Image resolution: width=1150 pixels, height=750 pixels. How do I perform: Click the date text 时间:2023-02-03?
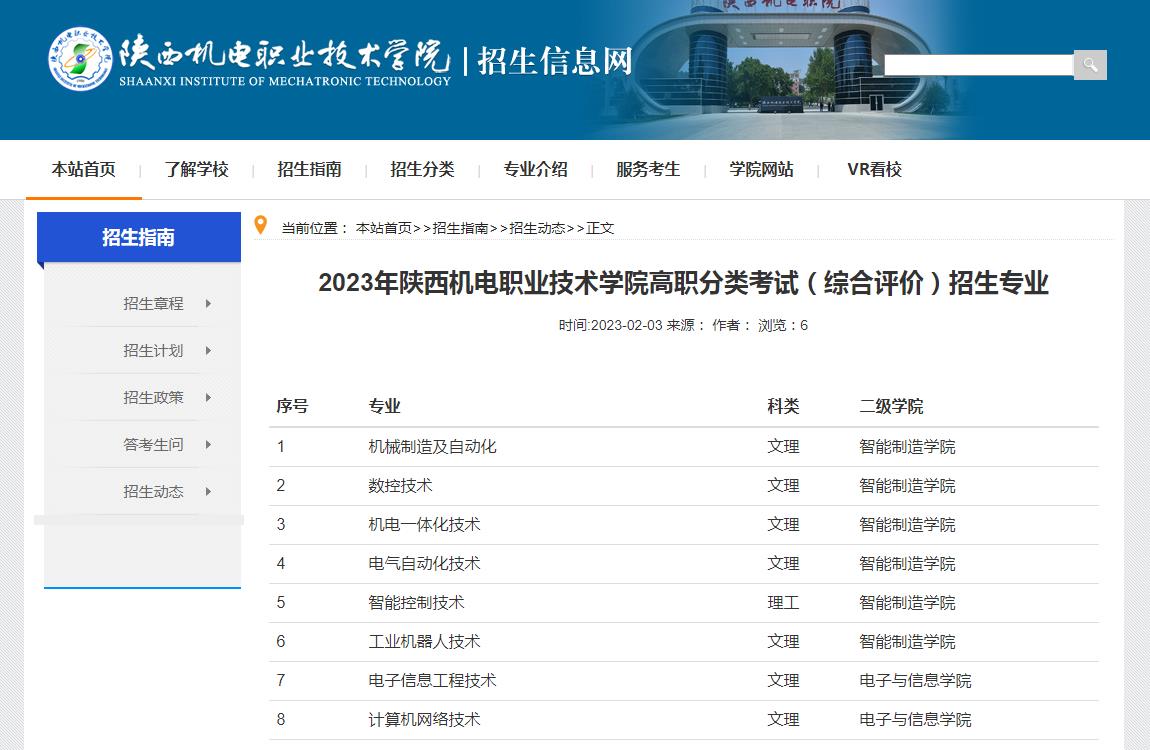point(610,326)
